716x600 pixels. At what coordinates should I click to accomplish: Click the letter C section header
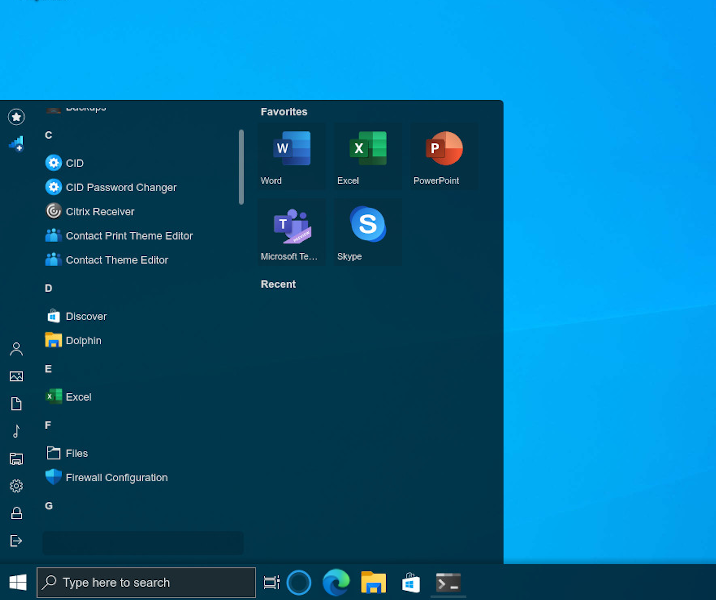click(x=49, y=136)
